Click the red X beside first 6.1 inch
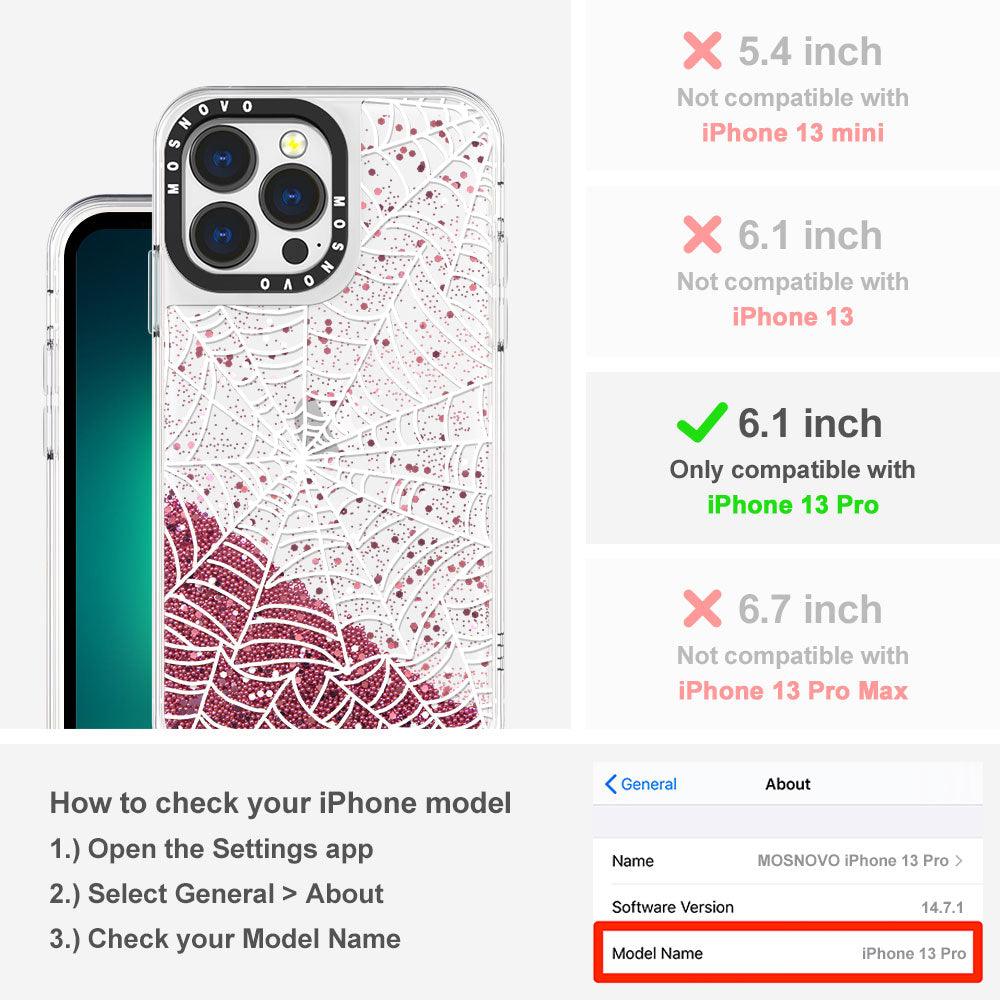 702,234
